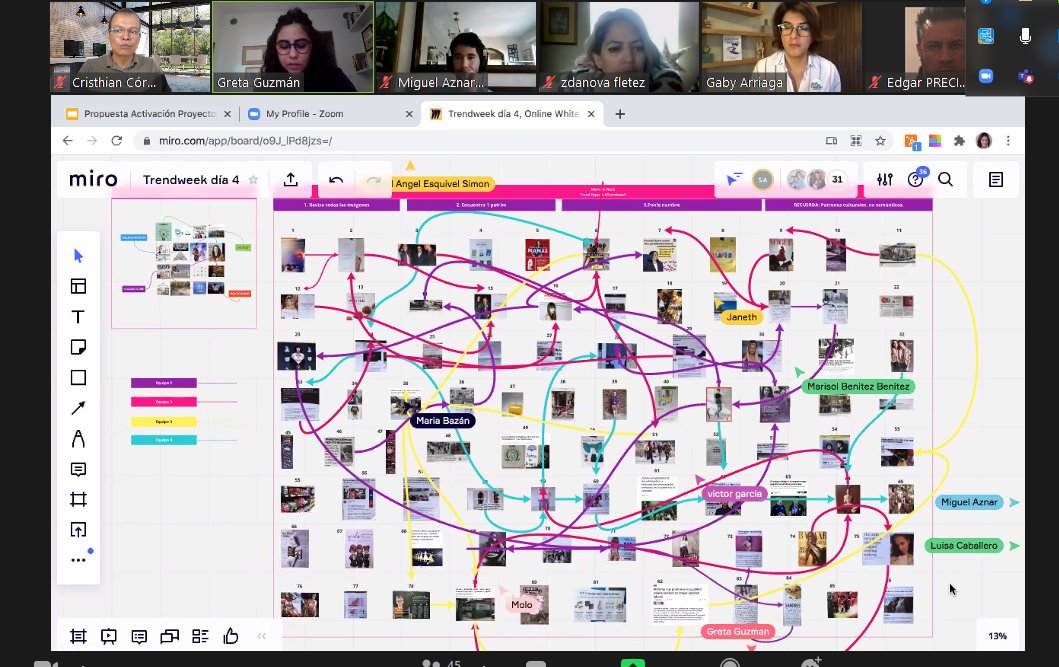Click Gaby Arriaga's video tile

[x=781, y=47]
